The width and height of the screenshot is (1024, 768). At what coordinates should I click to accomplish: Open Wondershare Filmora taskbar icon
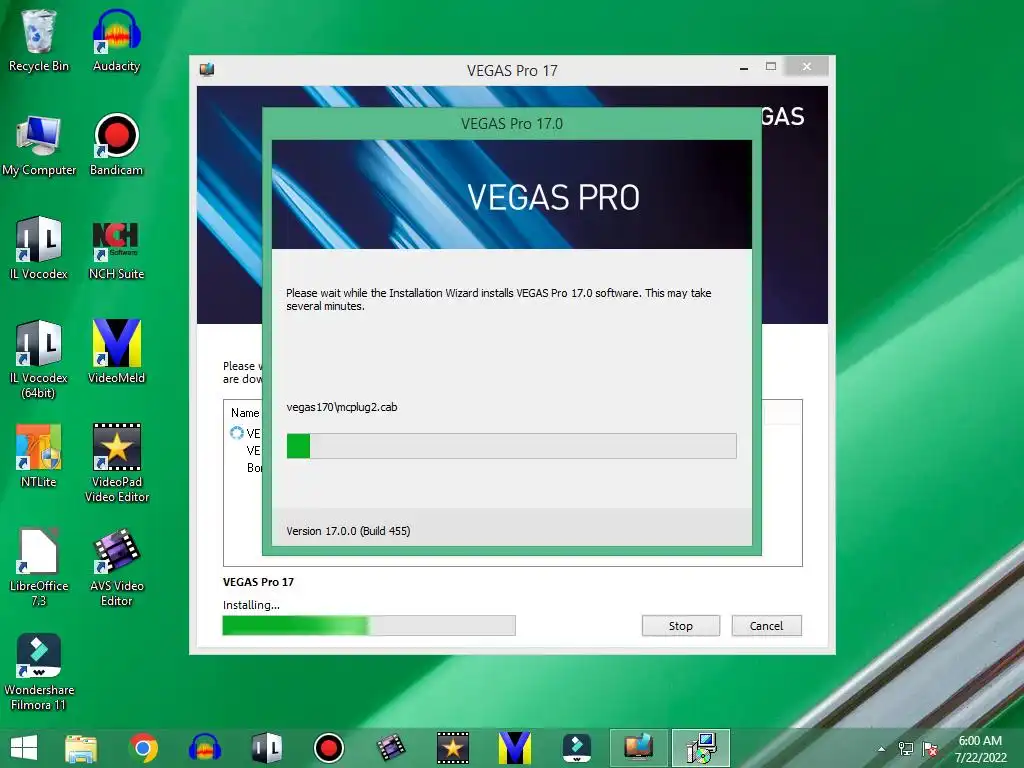[x=577, y=748]
